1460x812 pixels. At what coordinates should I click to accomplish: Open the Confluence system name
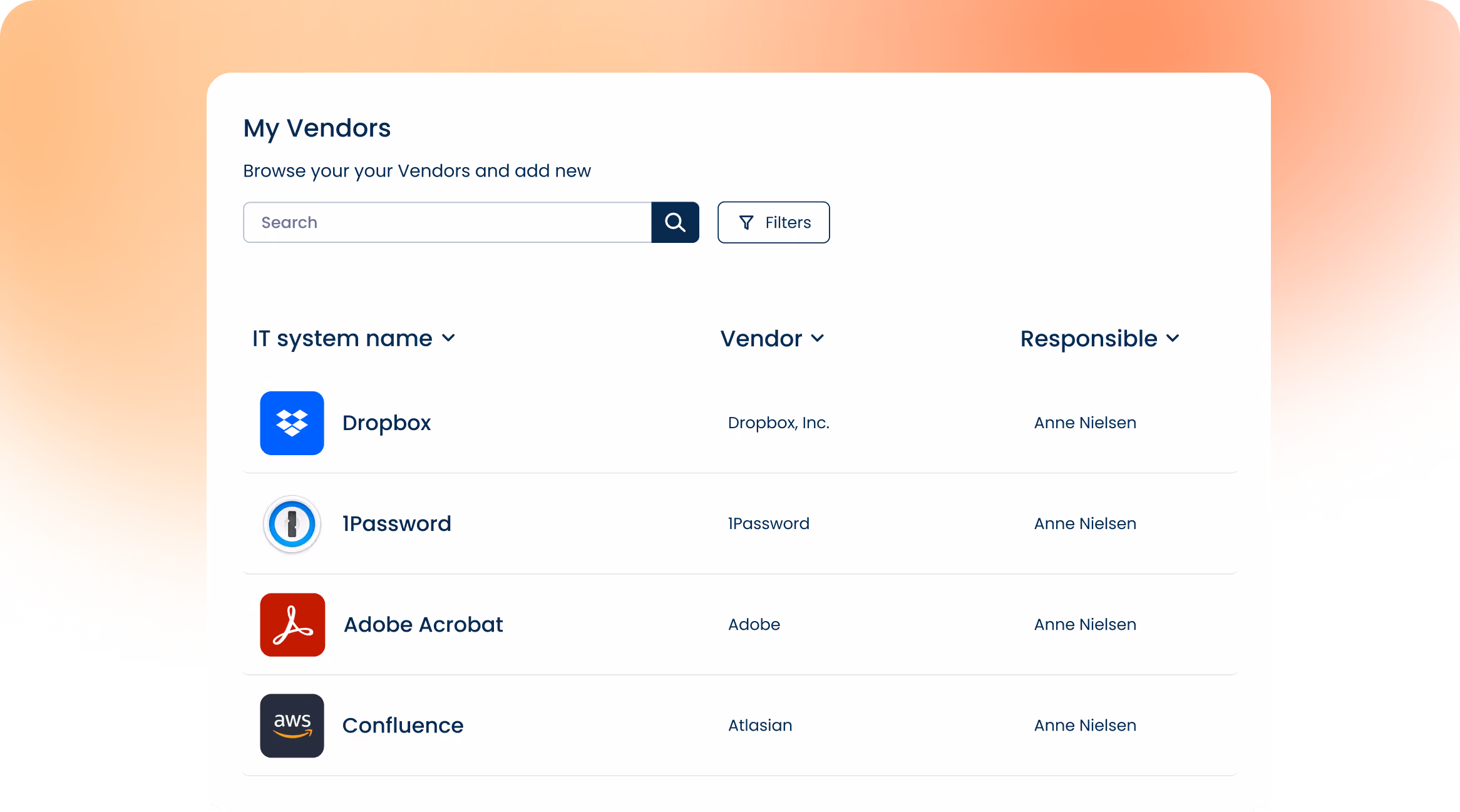click(x=403, y=726)
